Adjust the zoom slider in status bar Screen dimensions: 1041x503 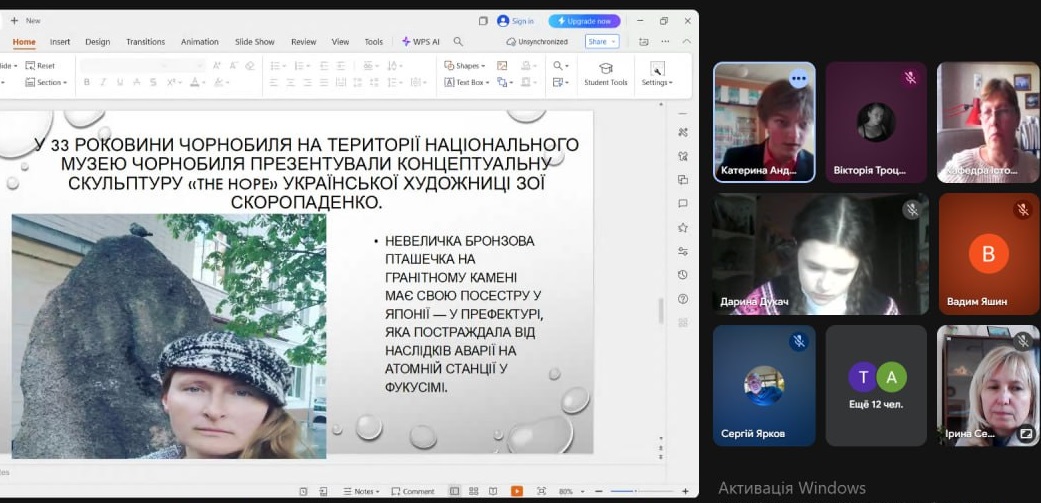click(x=636, y=491)
